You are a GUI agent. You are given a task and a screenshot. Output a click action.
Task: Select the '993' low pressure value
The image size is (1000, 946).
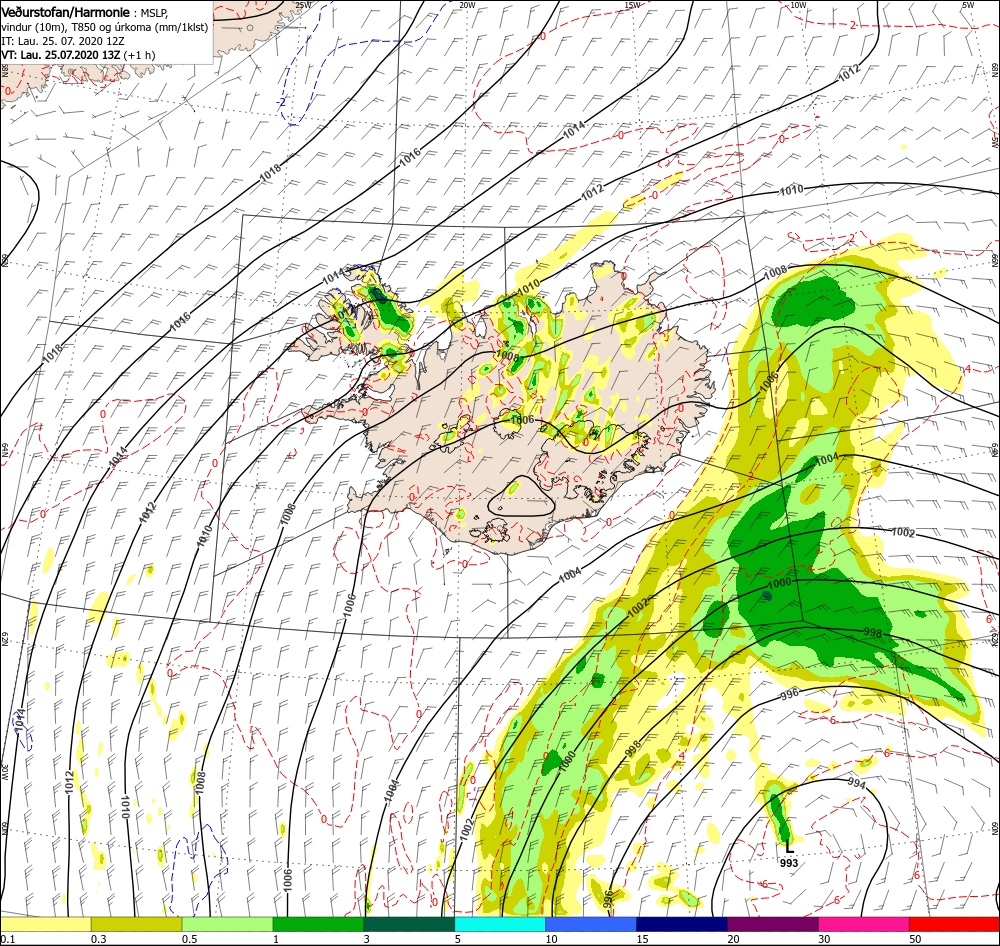click(789, 863)
